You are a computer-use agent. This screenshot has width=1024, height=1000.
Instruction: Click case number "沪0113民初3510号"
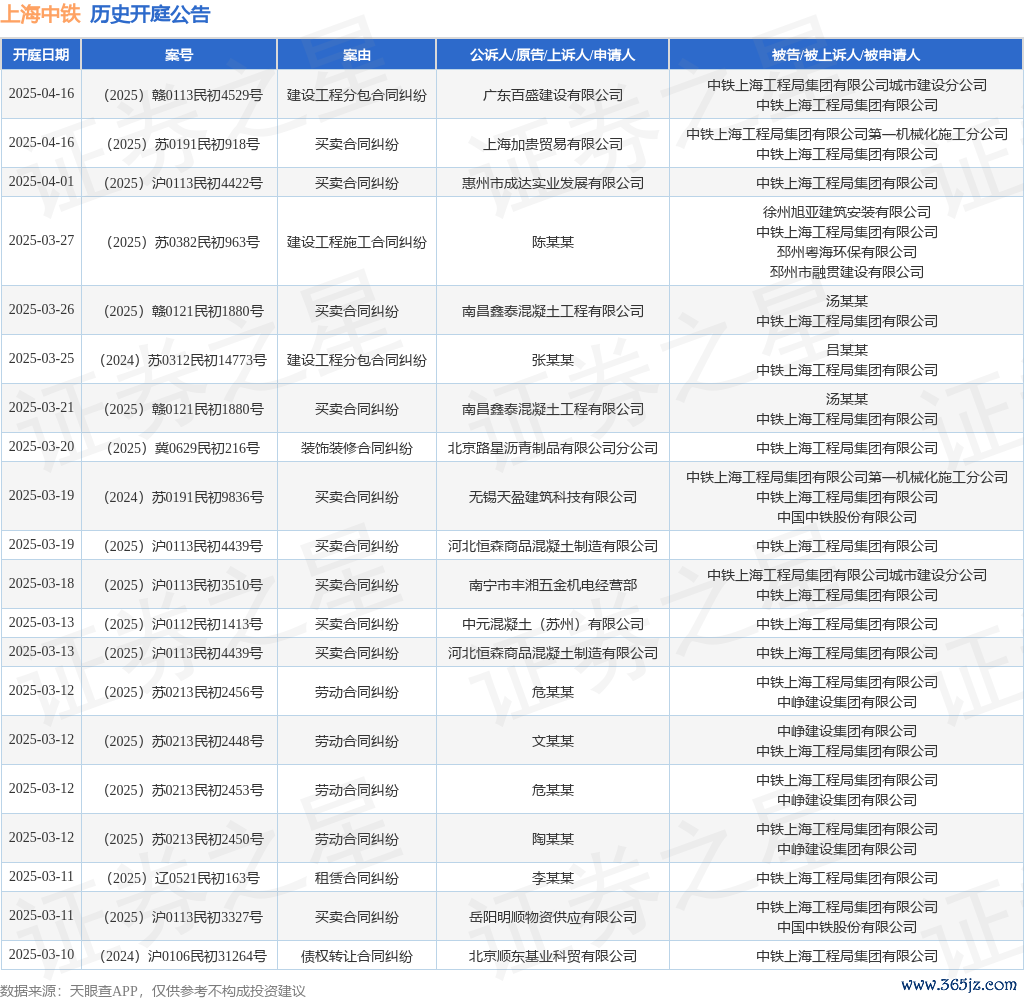point(183,585)
